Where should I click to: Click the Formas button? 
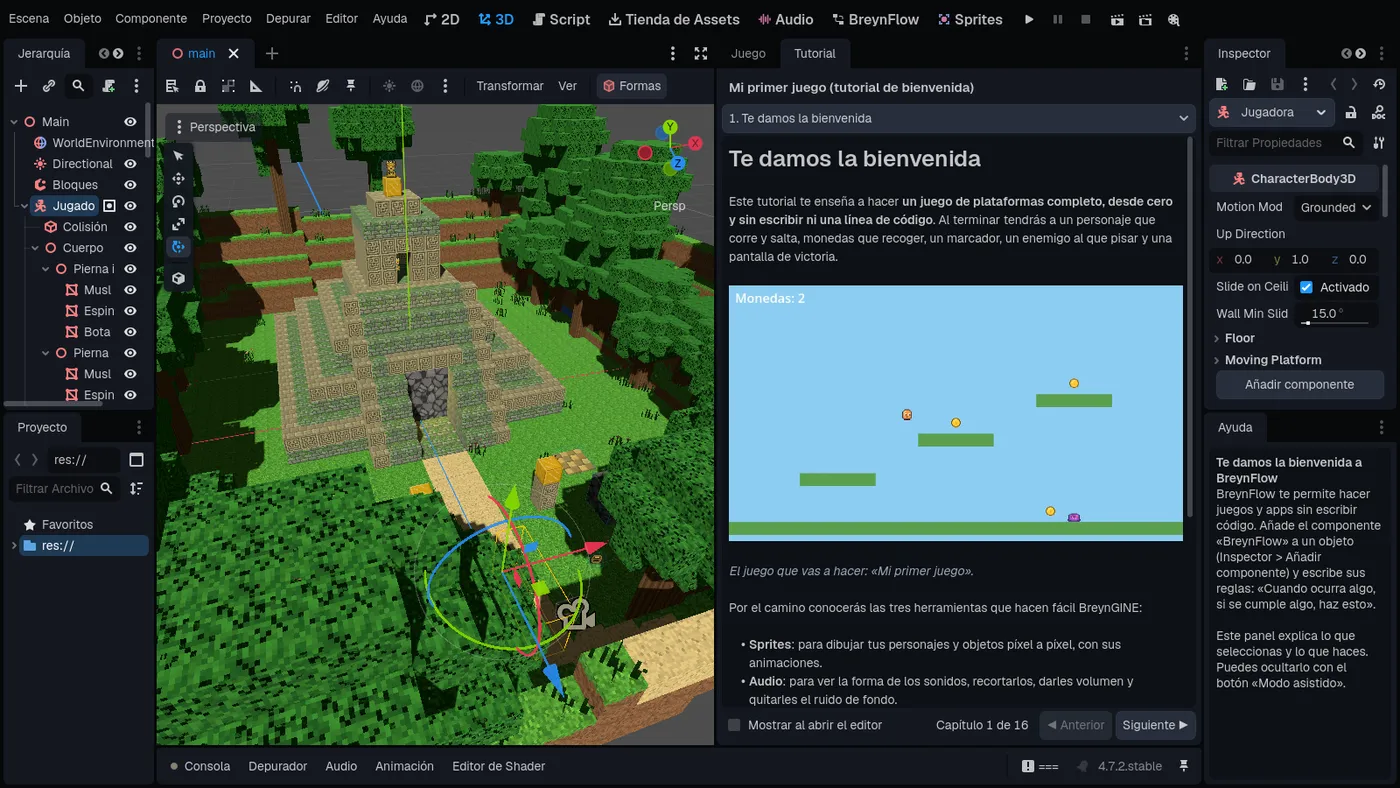[630, 86]
